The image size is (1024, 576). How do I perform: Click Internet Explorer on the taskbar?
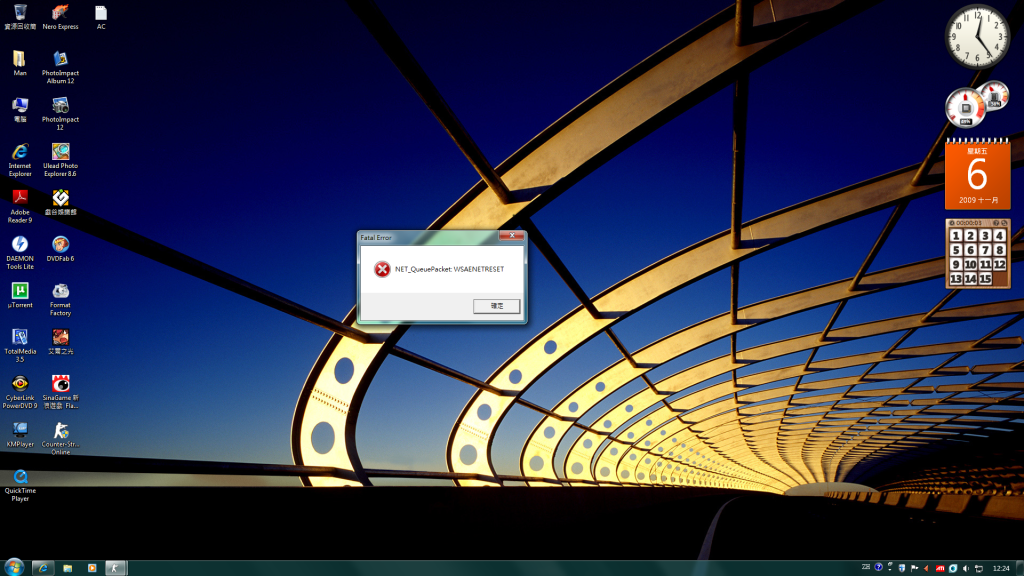click(43, 567)
